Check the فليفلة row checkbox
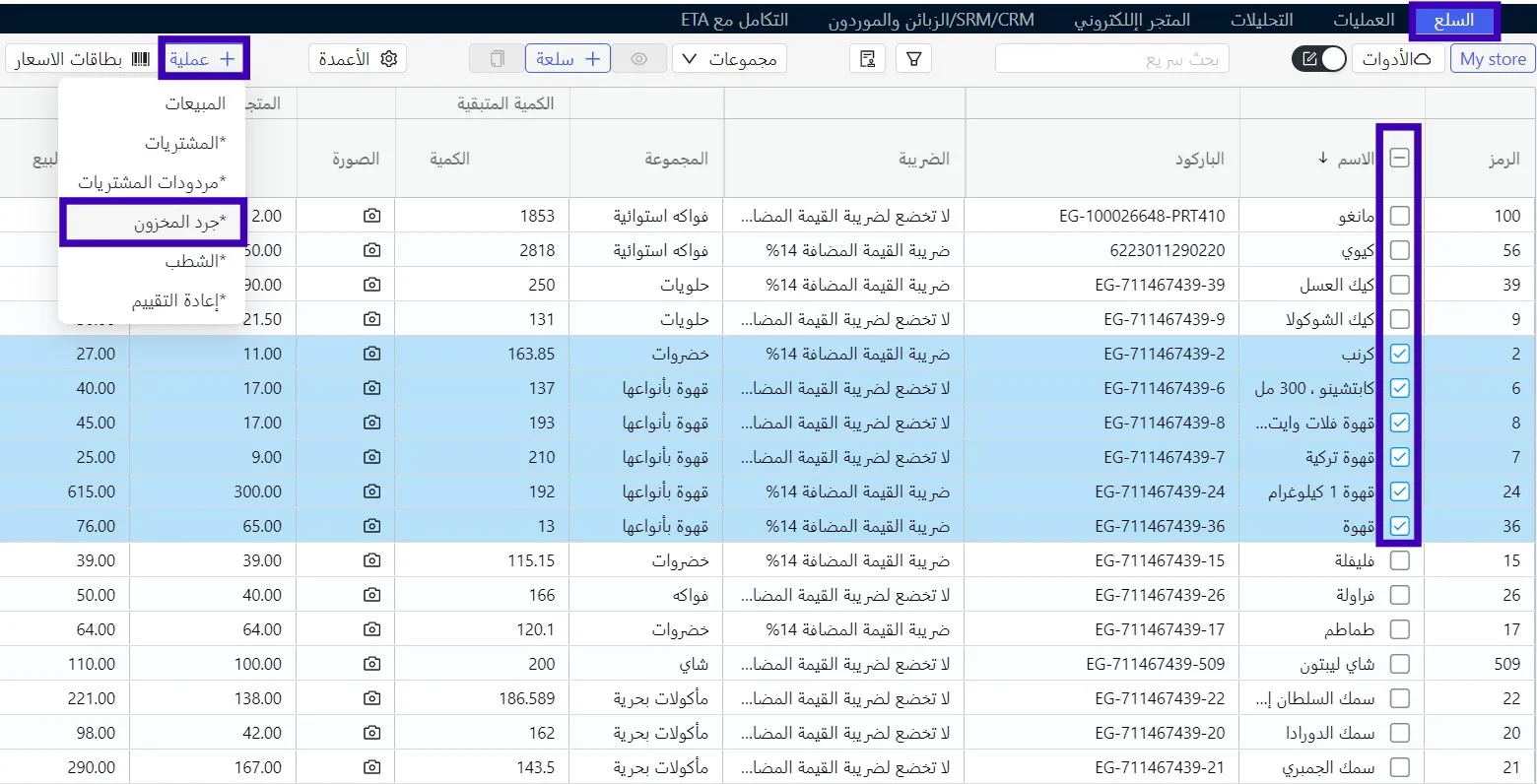 click(x=1399, y=560)
